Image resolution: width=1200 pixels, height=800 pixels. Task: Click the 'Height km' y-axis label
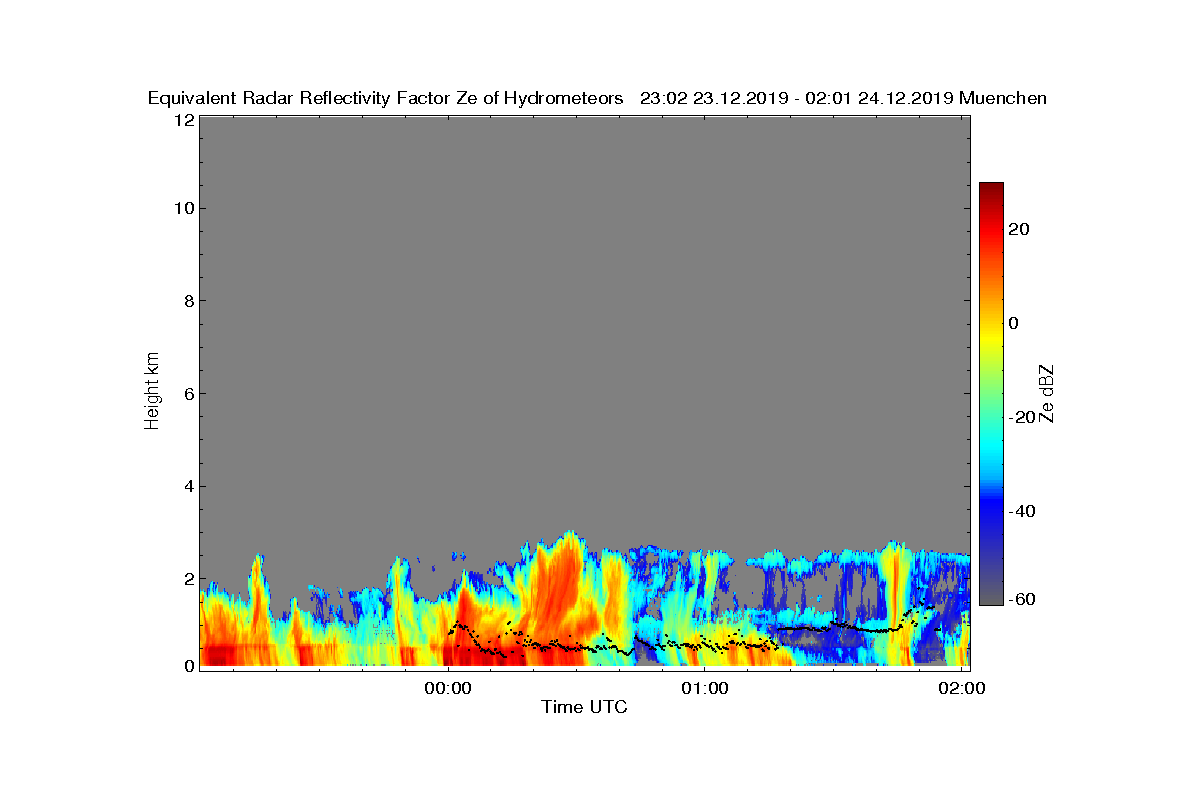[152, 391]
